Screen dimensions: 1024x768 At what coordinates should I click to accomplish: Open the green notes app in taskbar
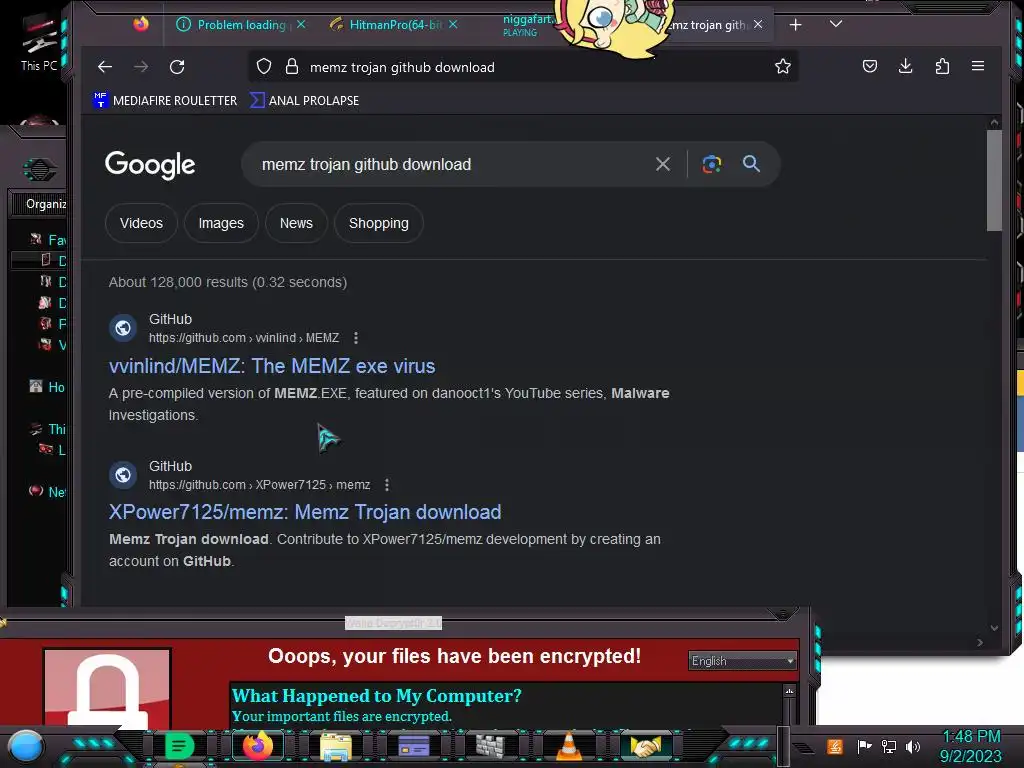[x=179, y=745]
